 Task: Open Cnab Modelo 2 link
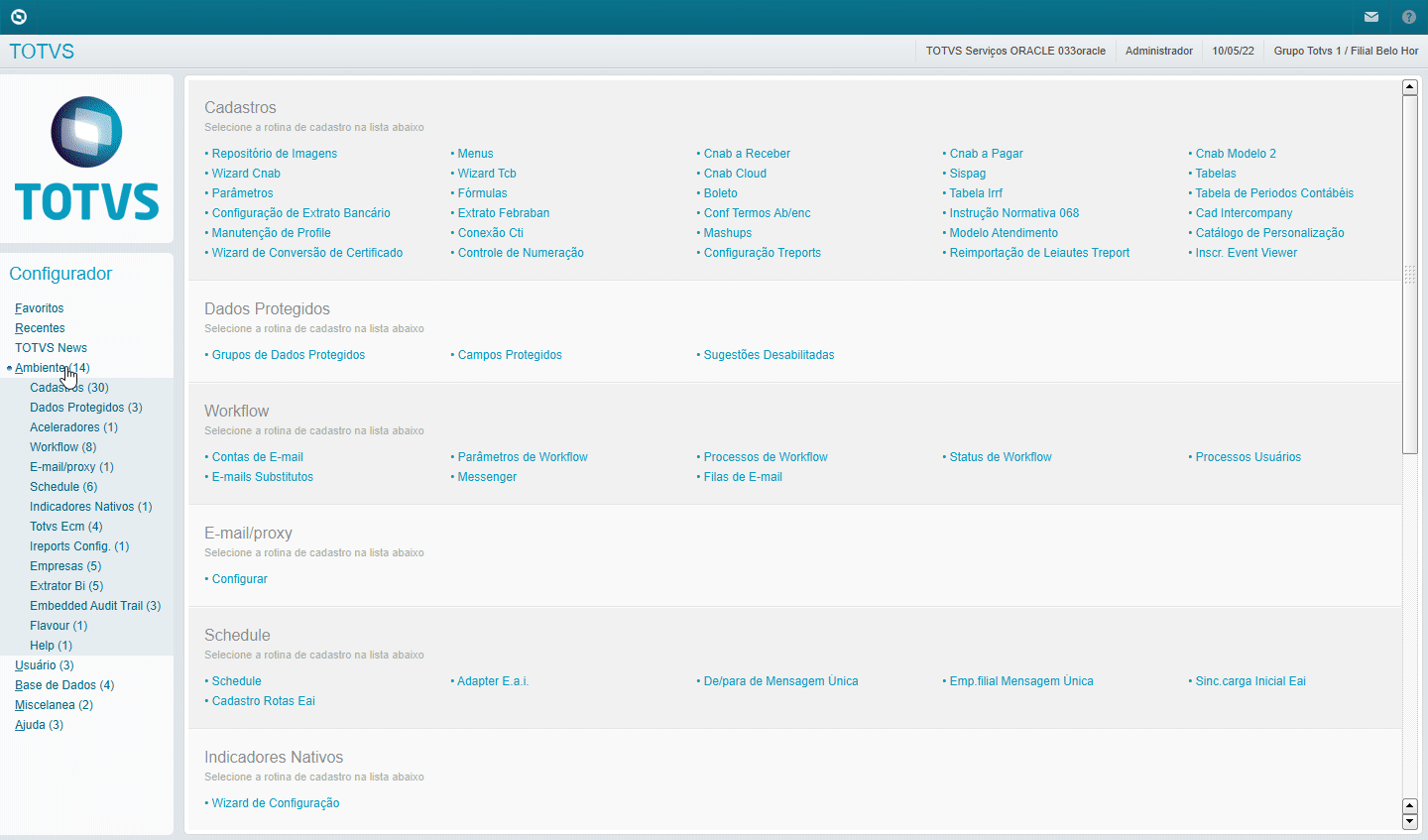1236,154
